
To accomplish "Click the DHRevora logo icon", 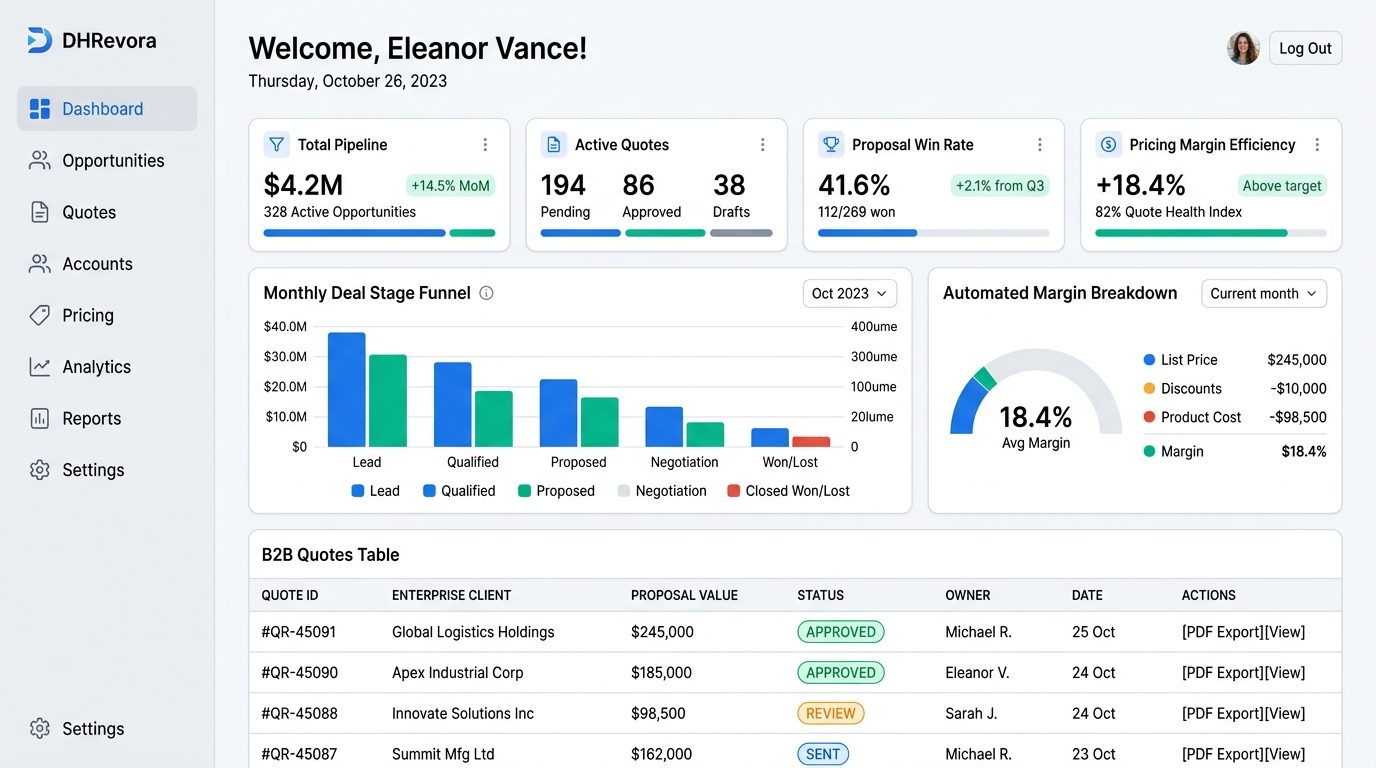I will [x=39, y=40].
